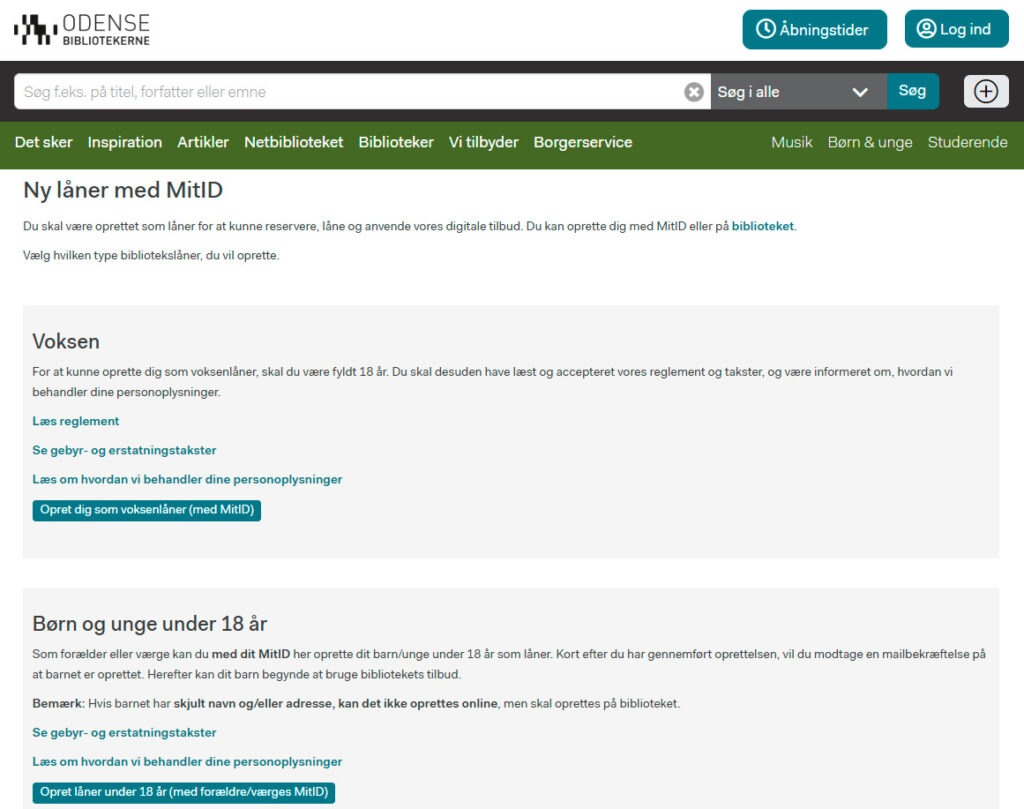The height and width of the screenshot is (809, 1024).
Task: Clear the search field with X icon
Action: (694, 92)
